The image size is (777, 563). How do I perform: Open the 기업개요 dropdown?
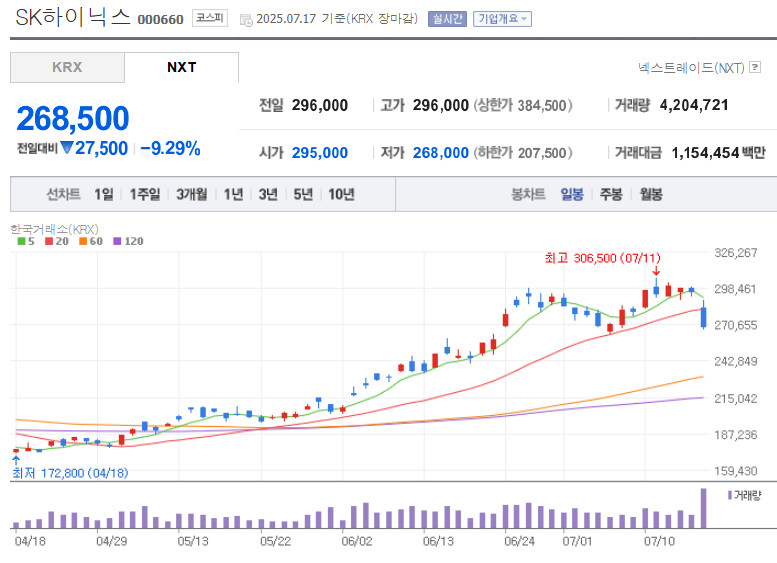tap(502, 18)
